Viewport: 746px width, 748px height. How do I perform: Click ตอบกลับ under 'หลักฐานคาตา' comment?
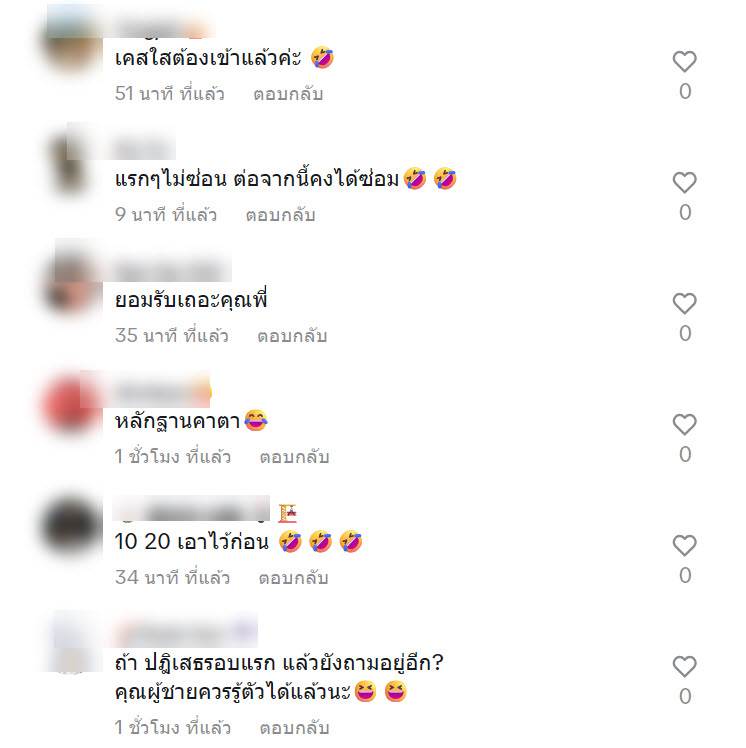[294, 457]
